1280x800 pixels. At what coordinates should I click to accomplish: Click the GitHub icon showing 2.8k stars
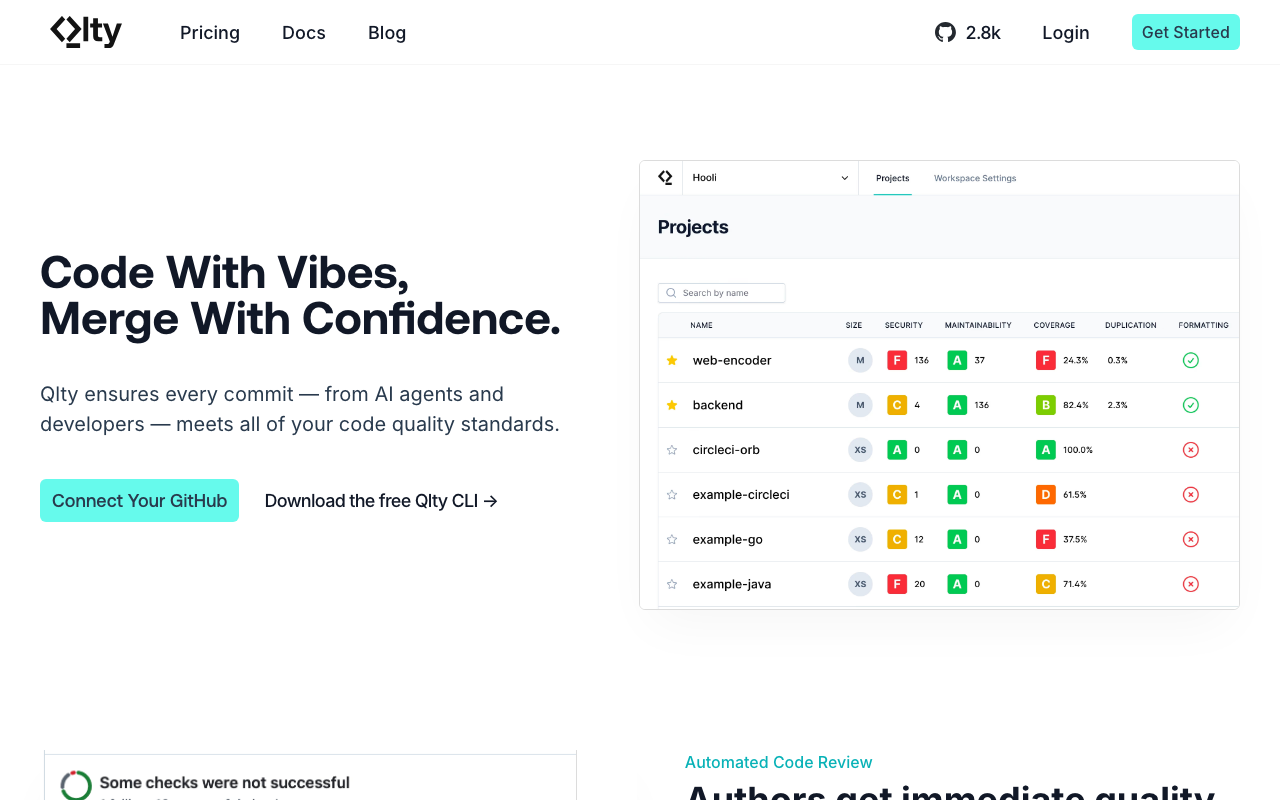point(944,32)
